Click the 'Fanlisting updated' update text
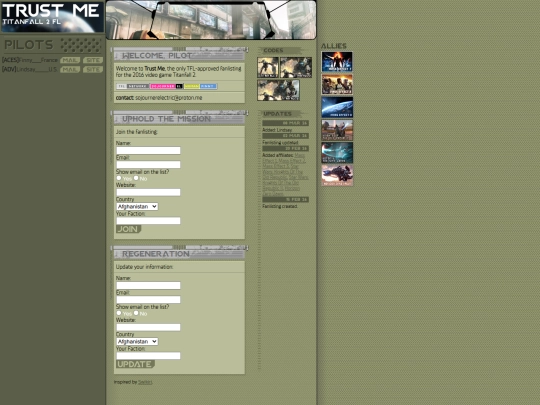 click(x=280, y=143)
